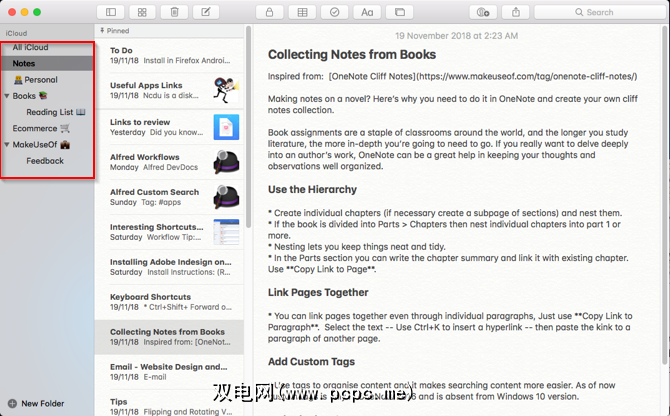
Task: Click the iCloud account header
Action: (16, 33)
